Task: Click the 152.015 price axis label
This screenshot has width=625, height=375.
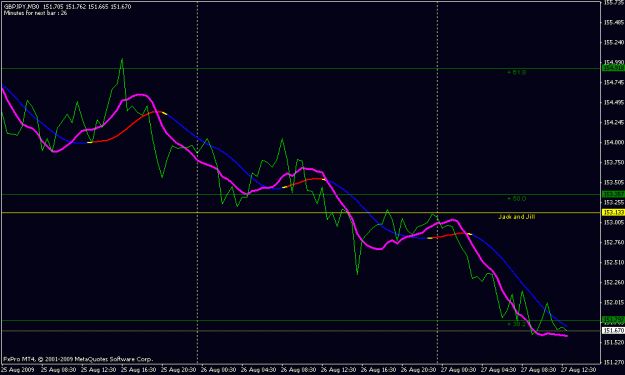Action: [x=614, y=302]
